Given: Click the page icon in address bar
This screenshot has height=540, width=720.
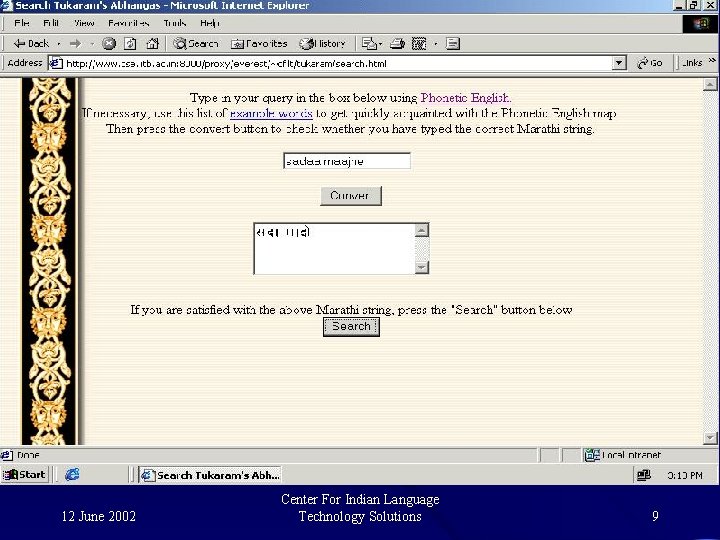Looking at the screenshot, I should pyautogui.click(x=55, y=63).
